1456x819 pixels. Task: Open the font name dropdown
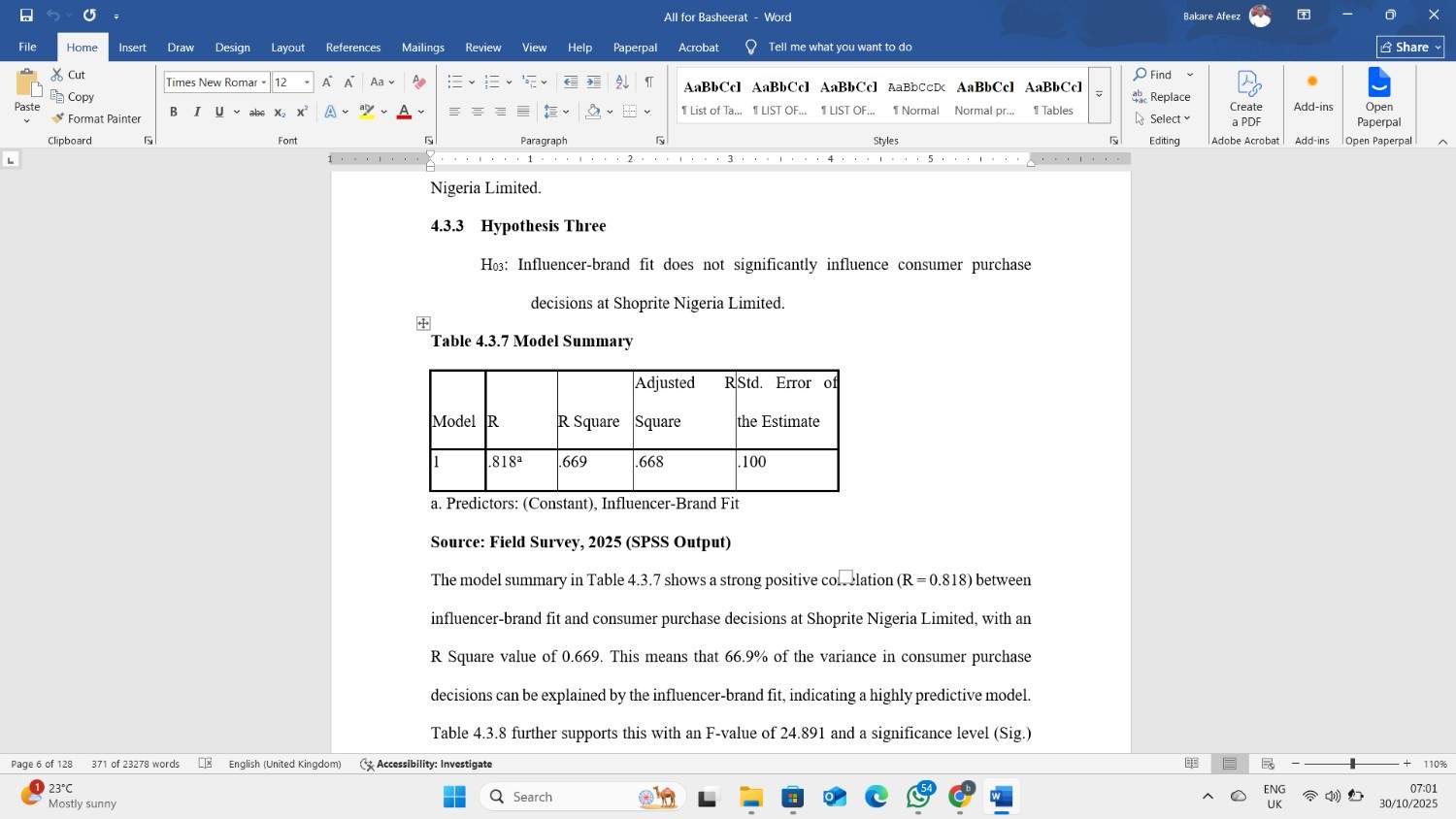264,82
